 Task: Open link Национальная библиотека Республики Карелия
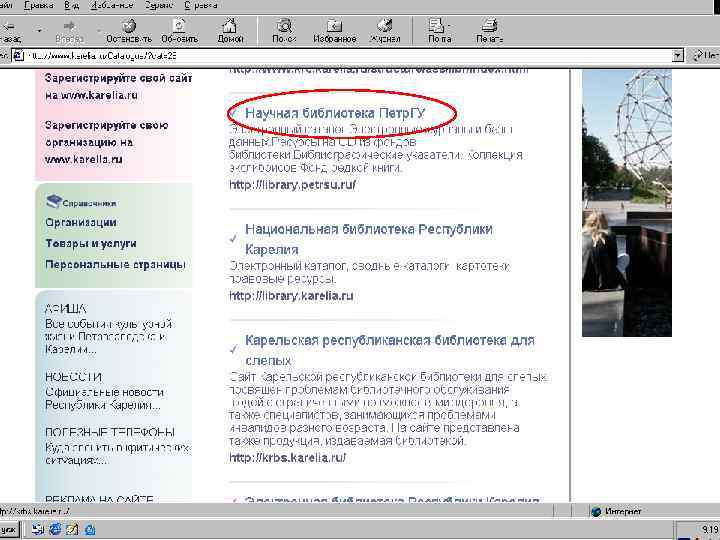(369, 239)
